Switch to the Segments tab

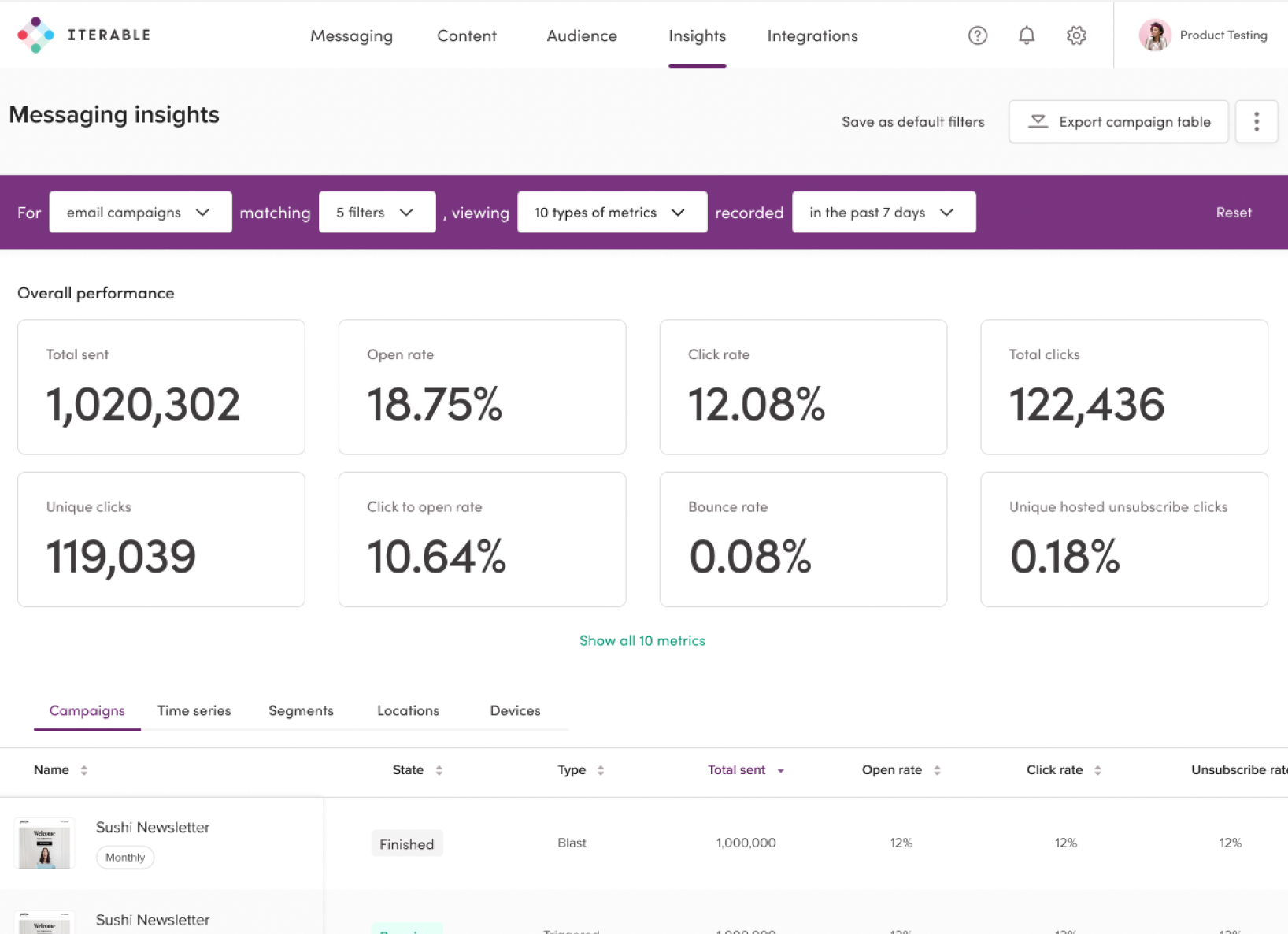tap(301, 710)
